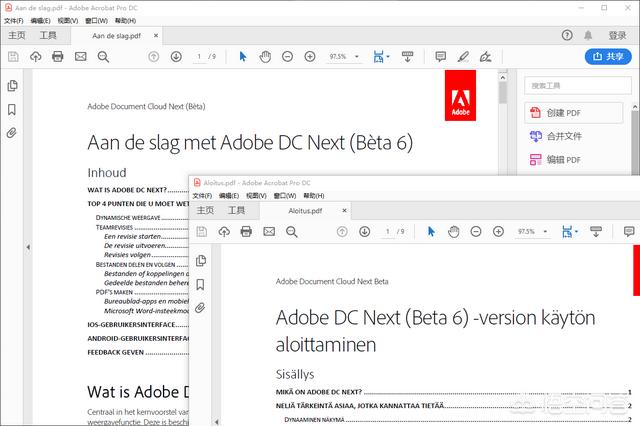640x426 pixels.
Task: Zoom out with minus icon in Aan de slag window
Action: 287,57
